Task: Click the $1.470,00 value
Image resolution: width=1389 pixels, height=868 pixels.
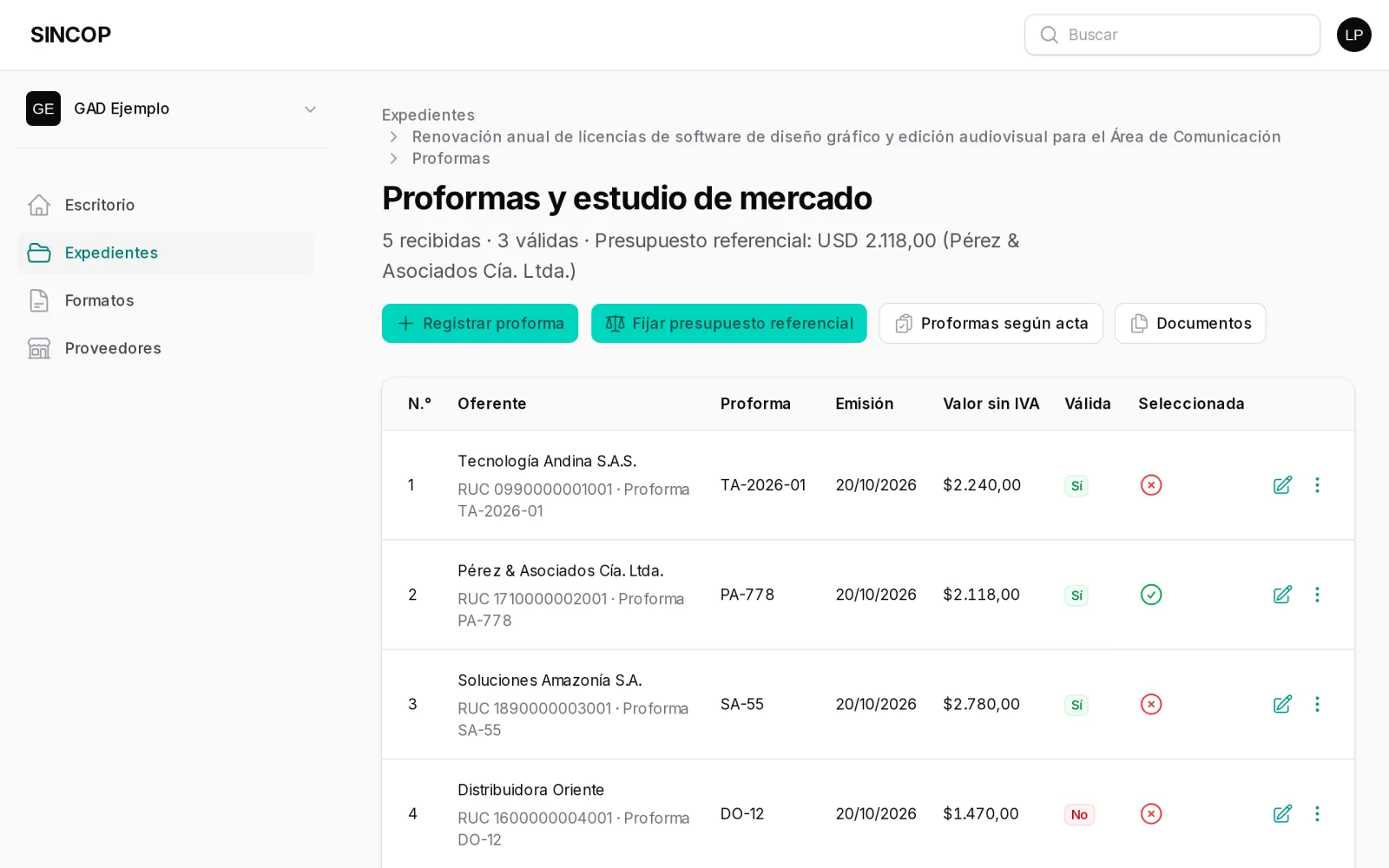Action: point(981,813)
